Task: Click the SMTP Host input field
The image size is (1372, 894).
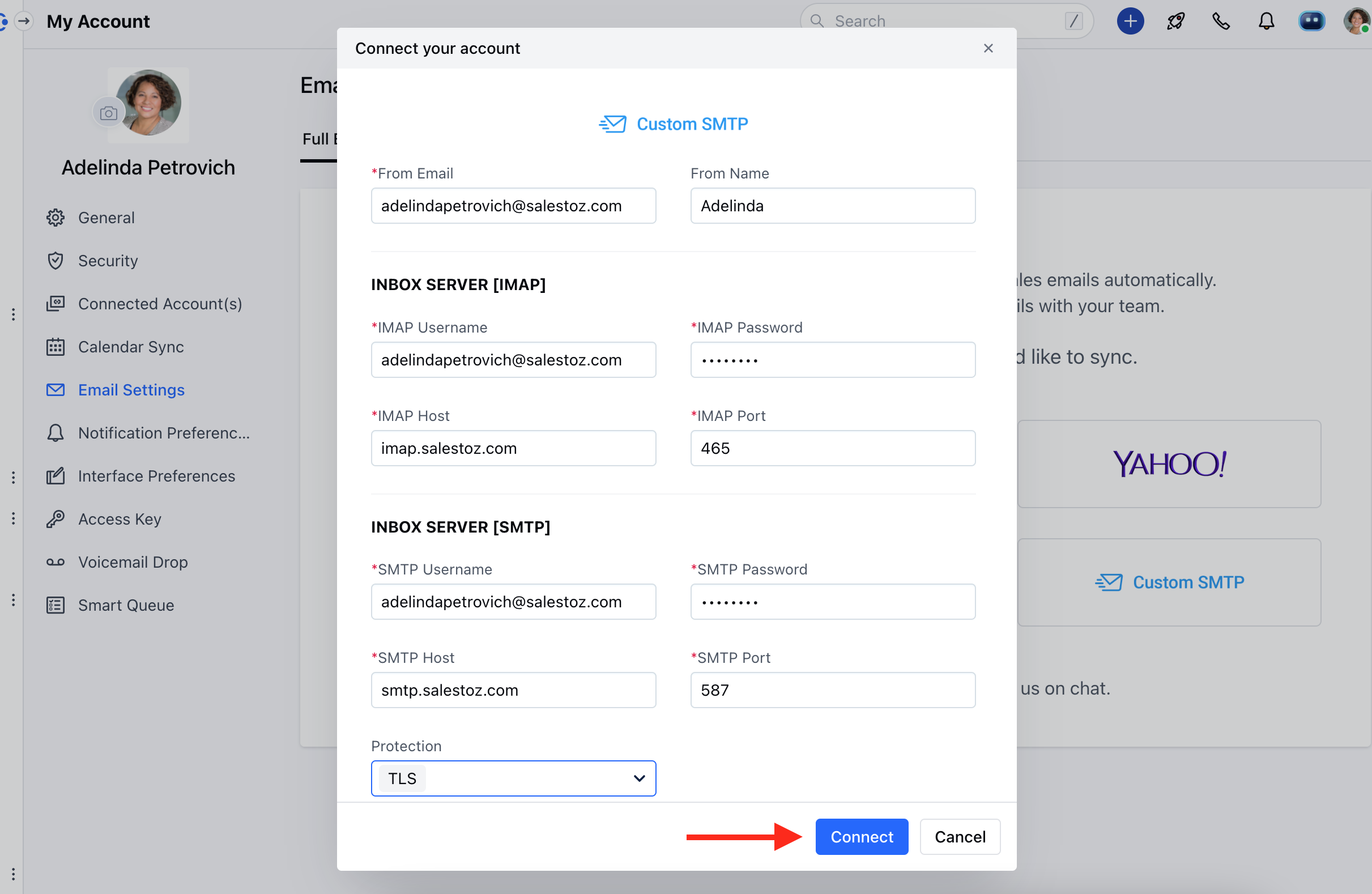Action: coord(513,690)
